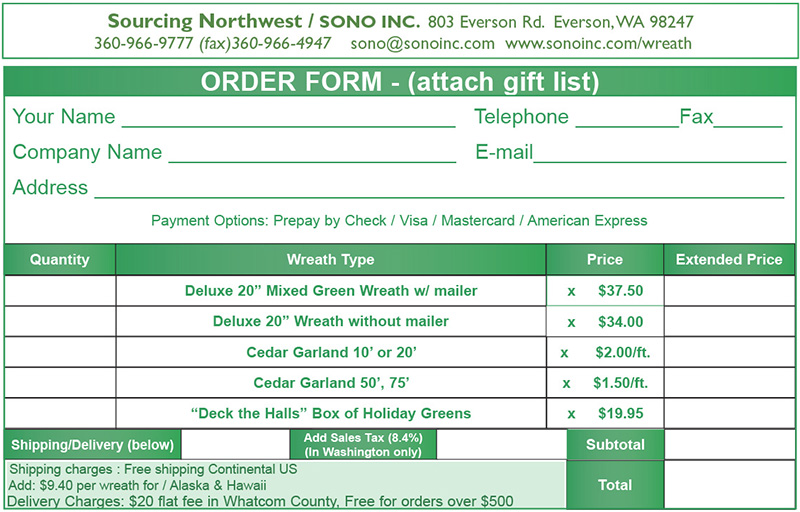Click extended price cell for $19.95 item
This screenshot has height=512, width=800.
click(x=730, y=413)
